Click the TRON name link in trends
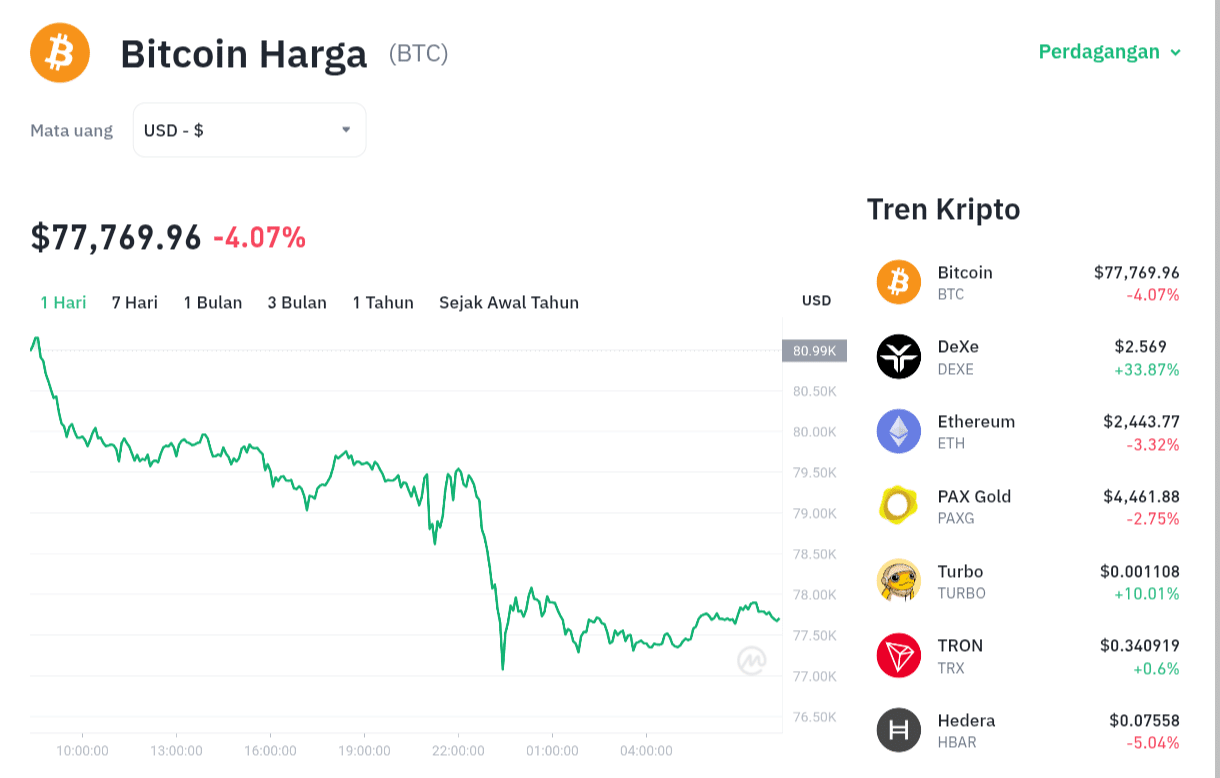Image resolution: width=1220 pixels, height=778 pixels. click(960, 646)
